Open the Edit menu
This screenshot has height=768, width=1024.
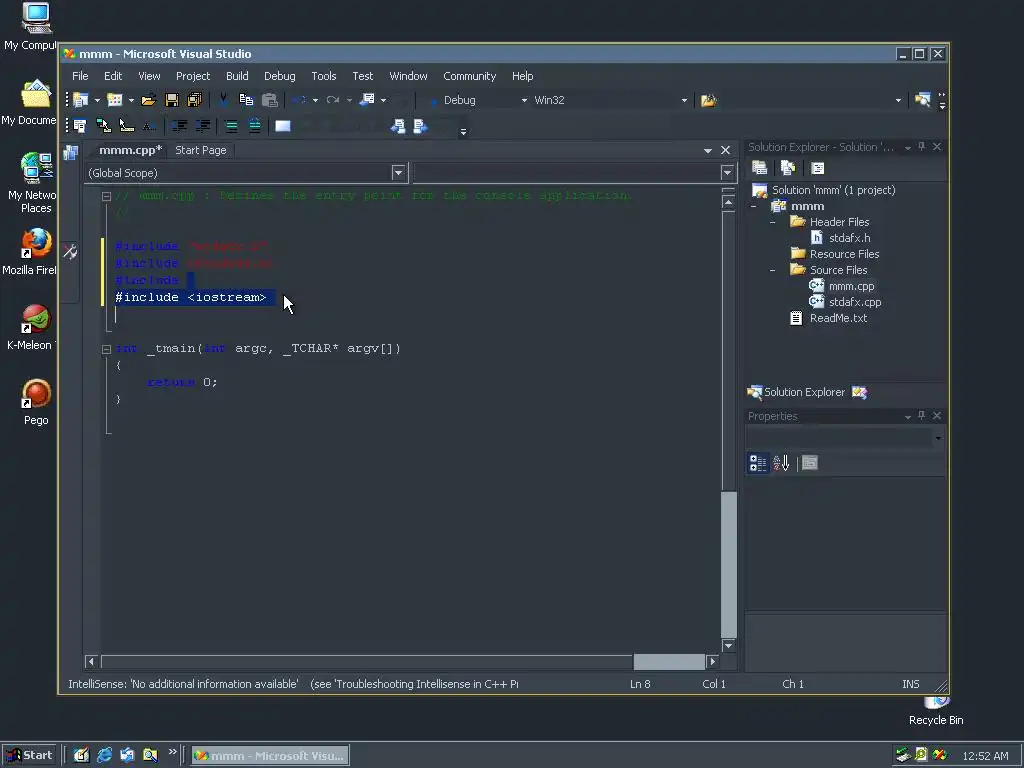[112, 76]
